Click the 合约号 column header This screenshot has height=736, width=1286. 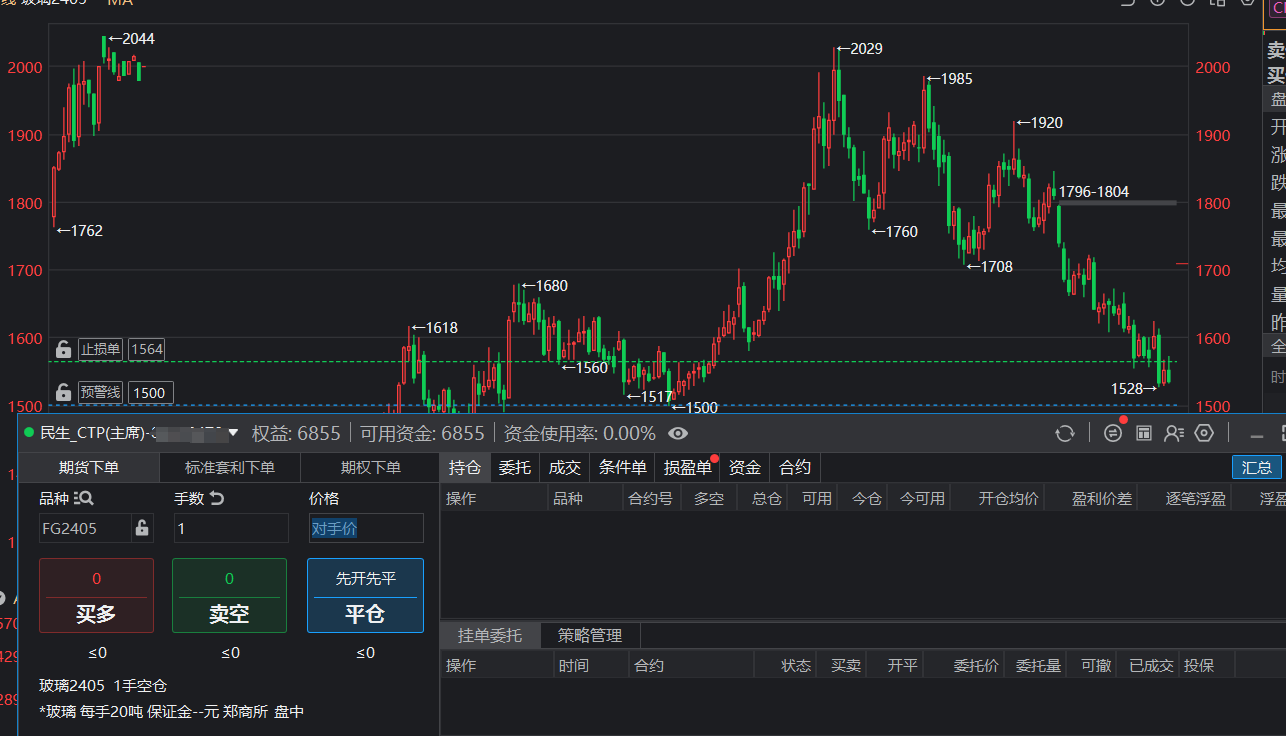(650, 498)
